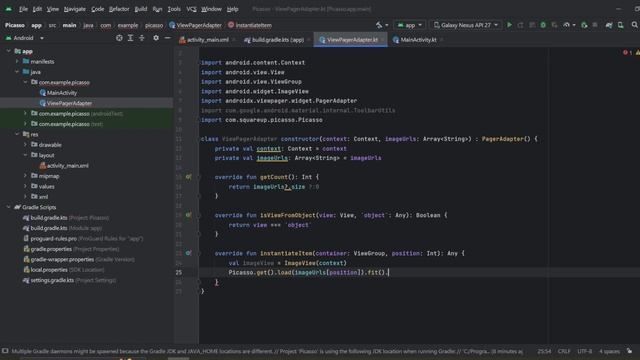Click override gutter icon beside getCount
Screen dimensions: 640x360
click(188, 177)
